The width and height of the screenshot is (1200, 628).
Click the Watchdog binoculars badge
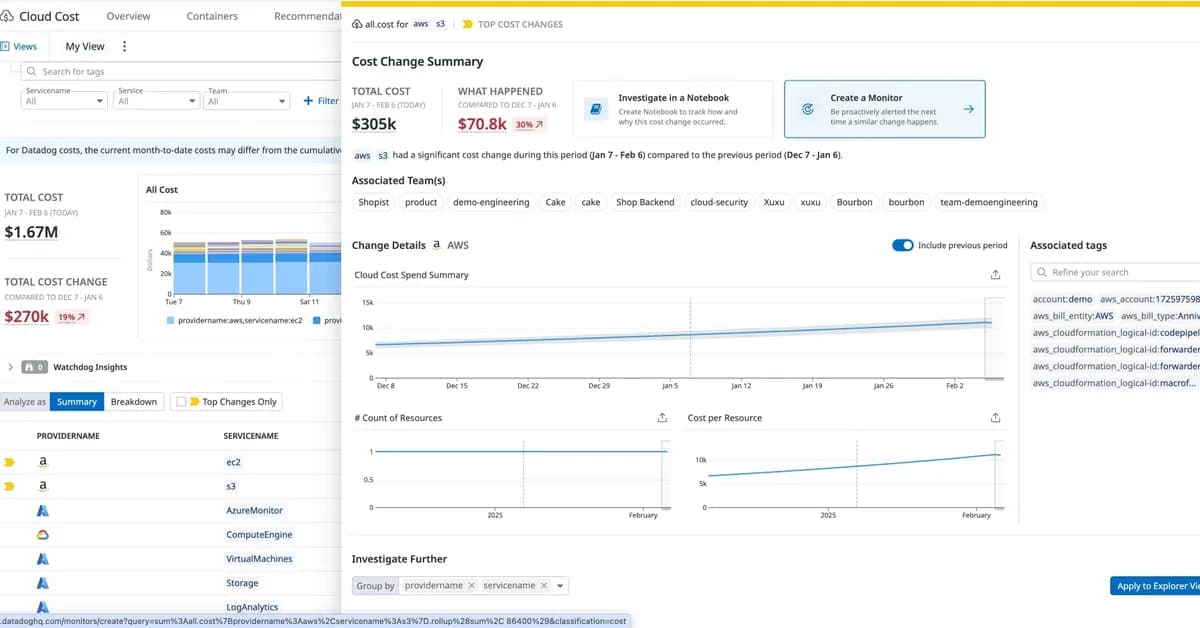(x=34, y=367)
